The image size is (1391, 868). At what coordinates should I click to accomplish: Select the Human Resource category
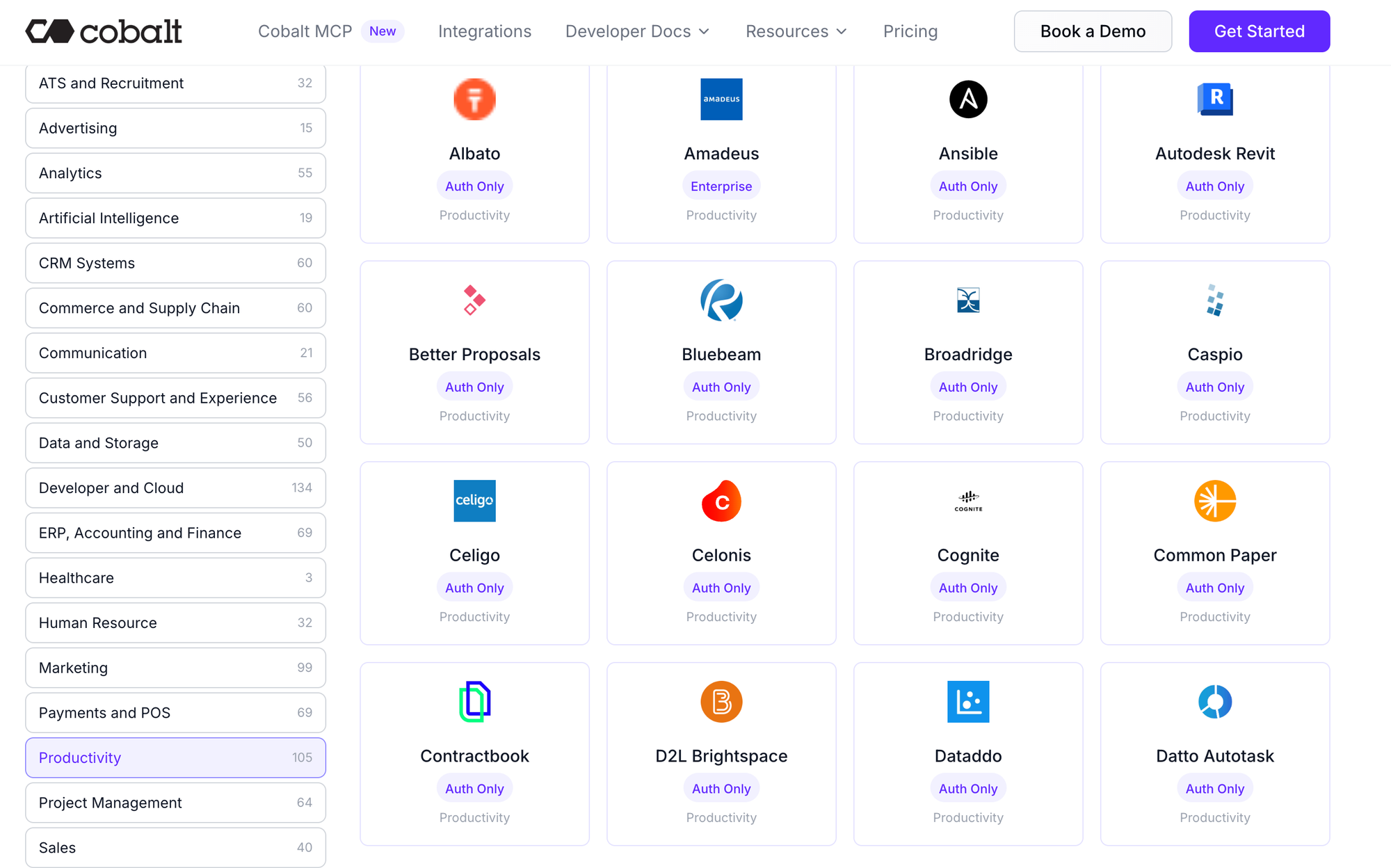click(175, 623)
